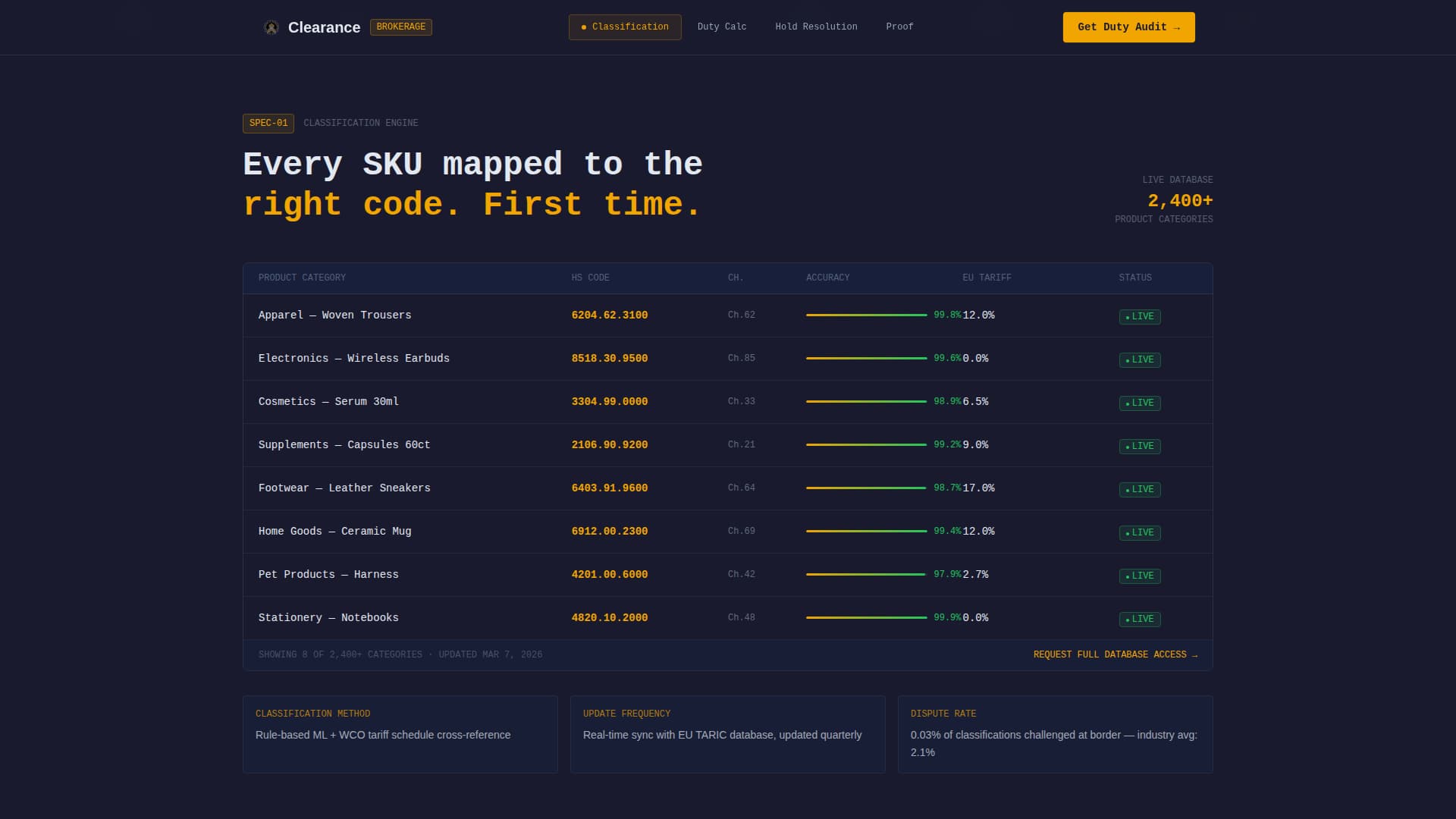Screen dimensions: 1456x819
Task: Click the accuracy bar for Pet Harness
Action: point(866,575)
